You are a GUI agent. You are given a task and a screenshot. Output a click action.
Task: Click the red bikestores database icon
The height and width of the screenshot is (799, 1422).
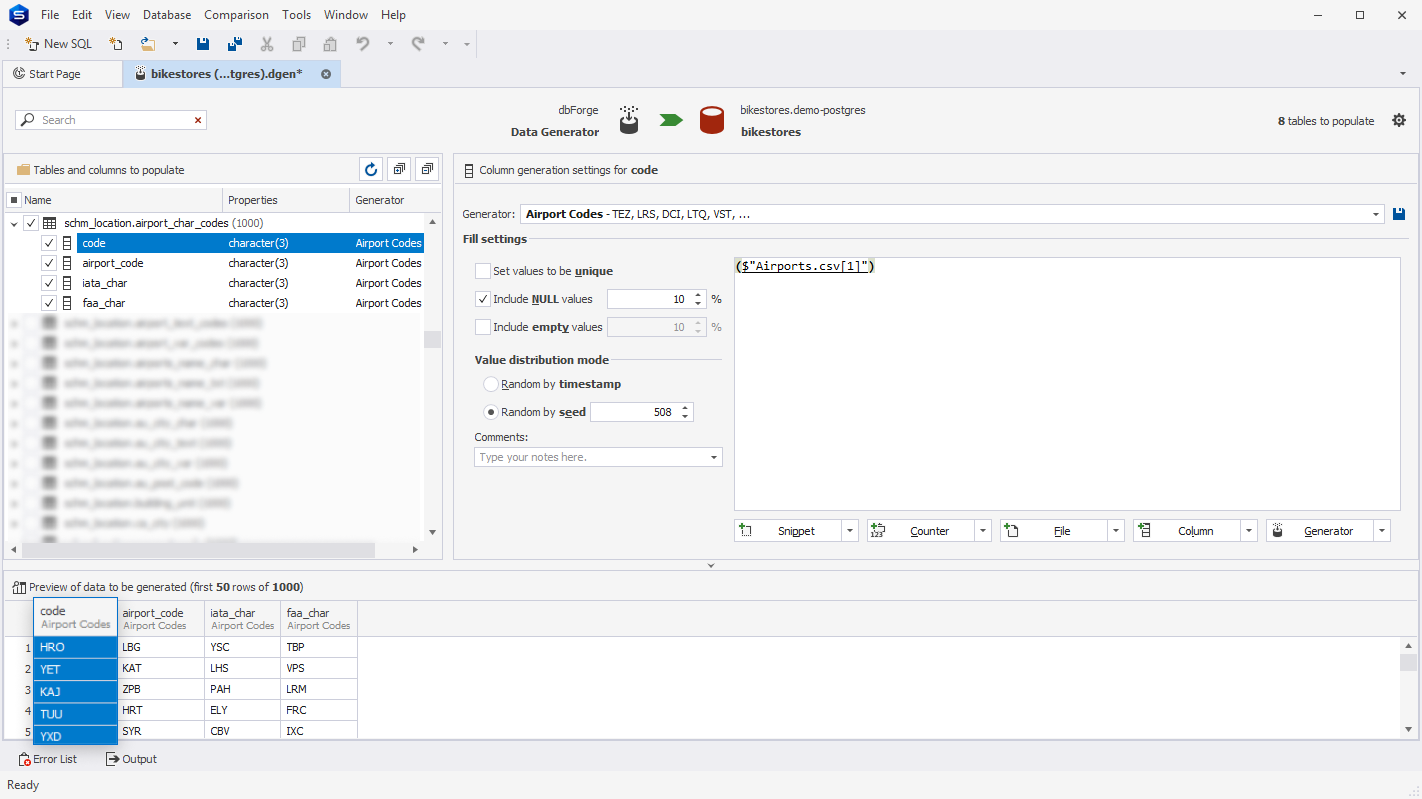711,121
